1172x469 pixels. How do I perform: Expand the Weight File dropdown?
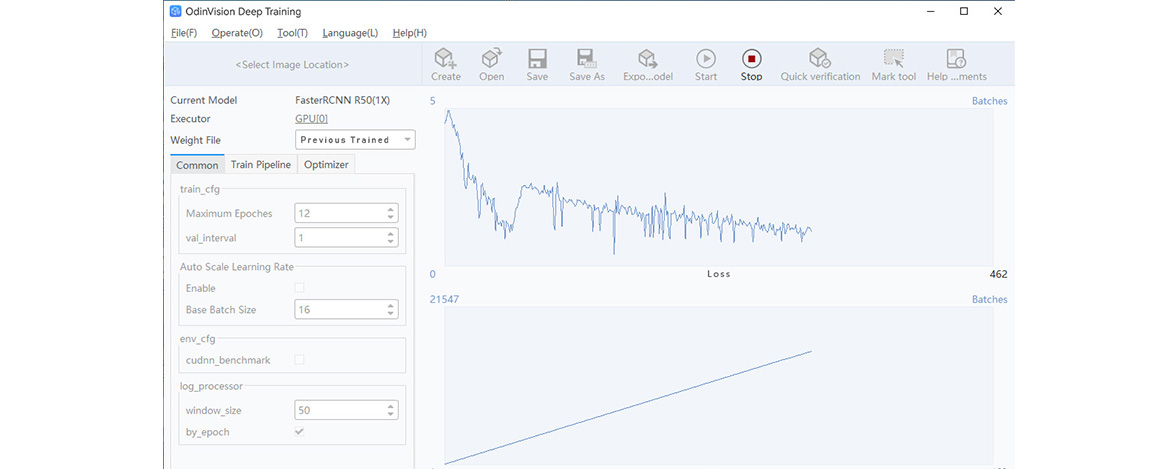coord(355,140)
